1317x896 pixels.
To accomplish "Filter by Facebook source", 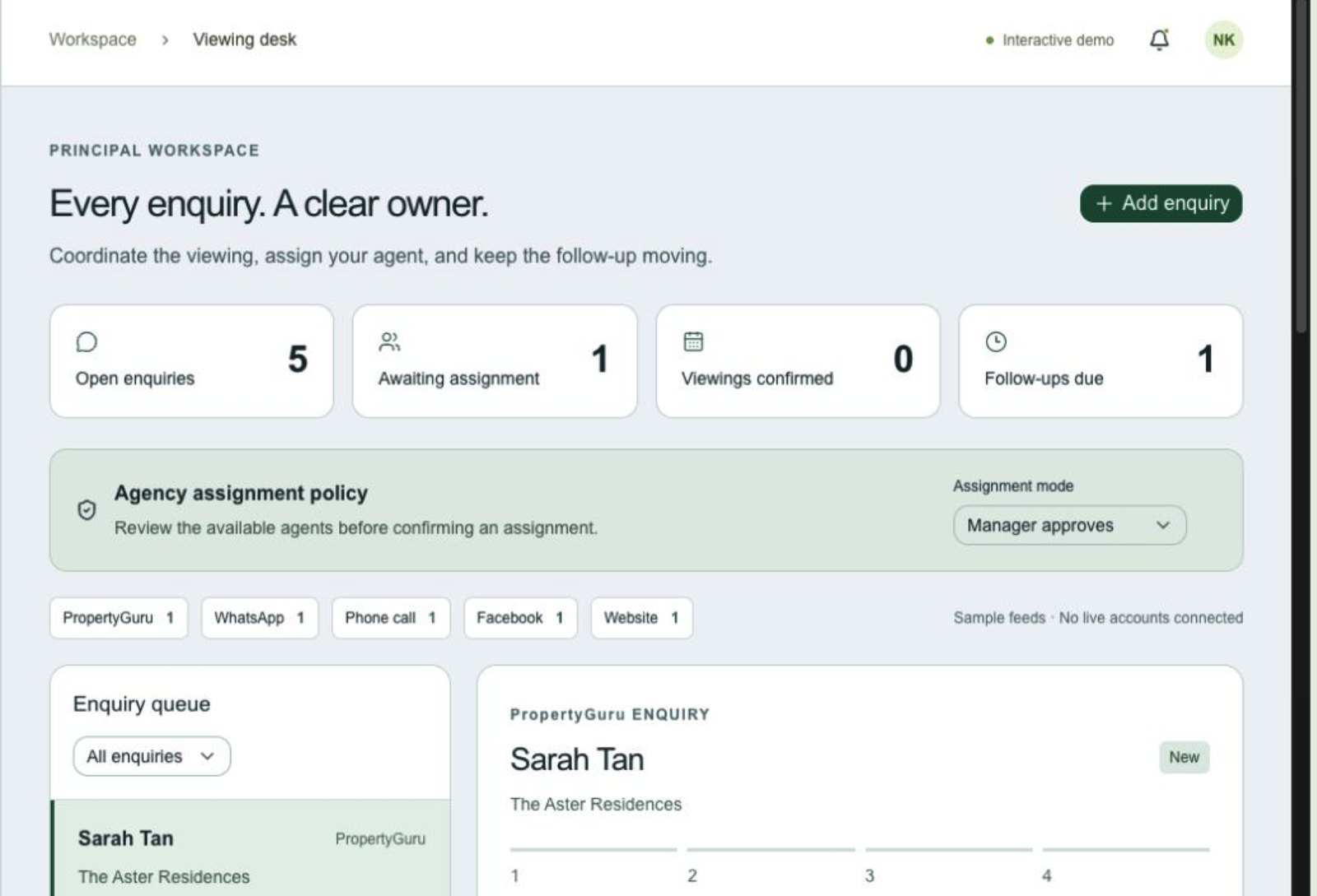I will tap(520, 618).
